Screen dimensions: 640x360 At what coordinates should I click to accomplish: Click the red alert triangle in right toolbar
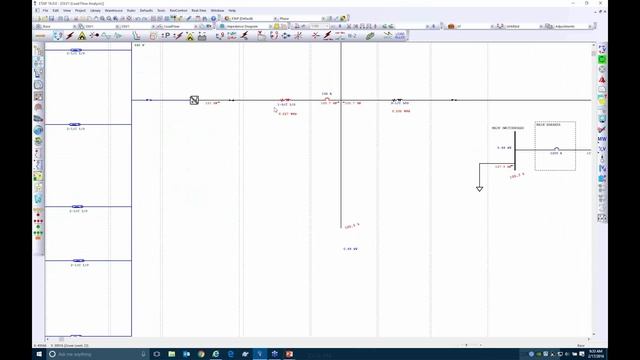click(602, 80)
